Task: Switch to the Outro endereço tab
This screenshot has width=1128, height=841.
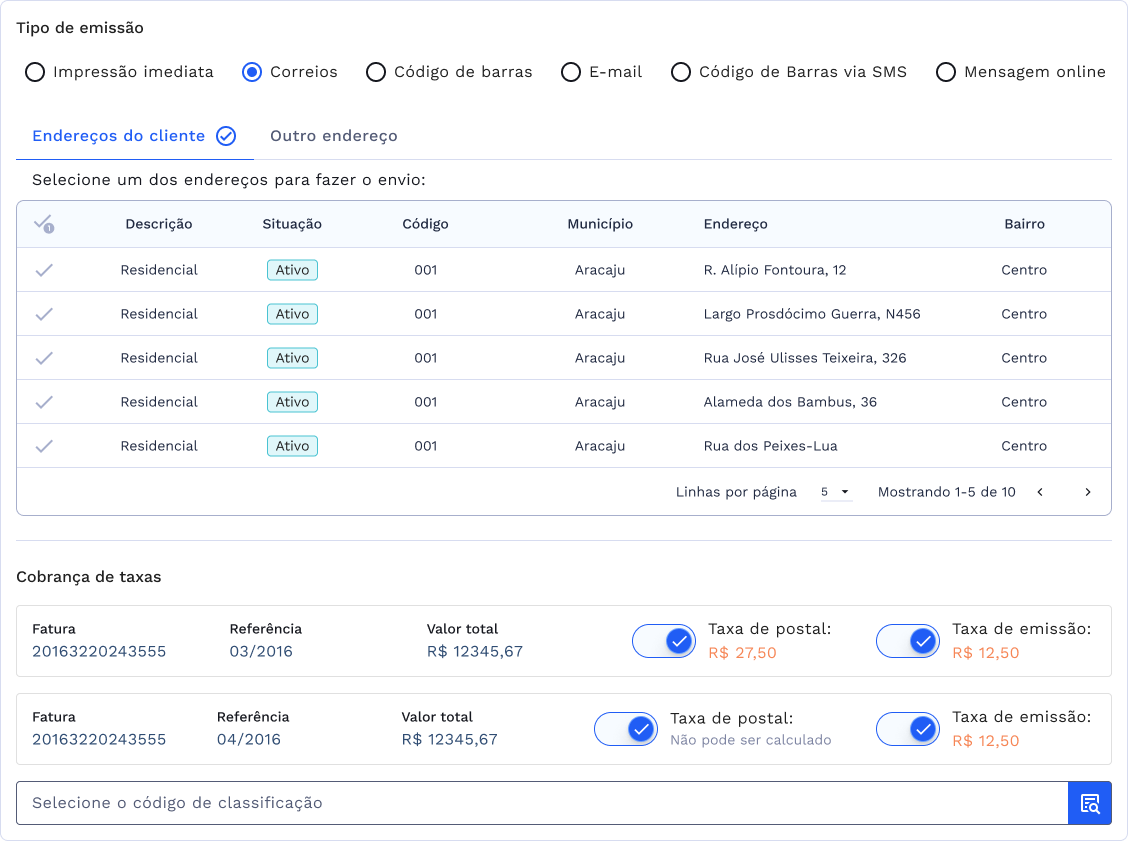Action: (x=334, y=136)
